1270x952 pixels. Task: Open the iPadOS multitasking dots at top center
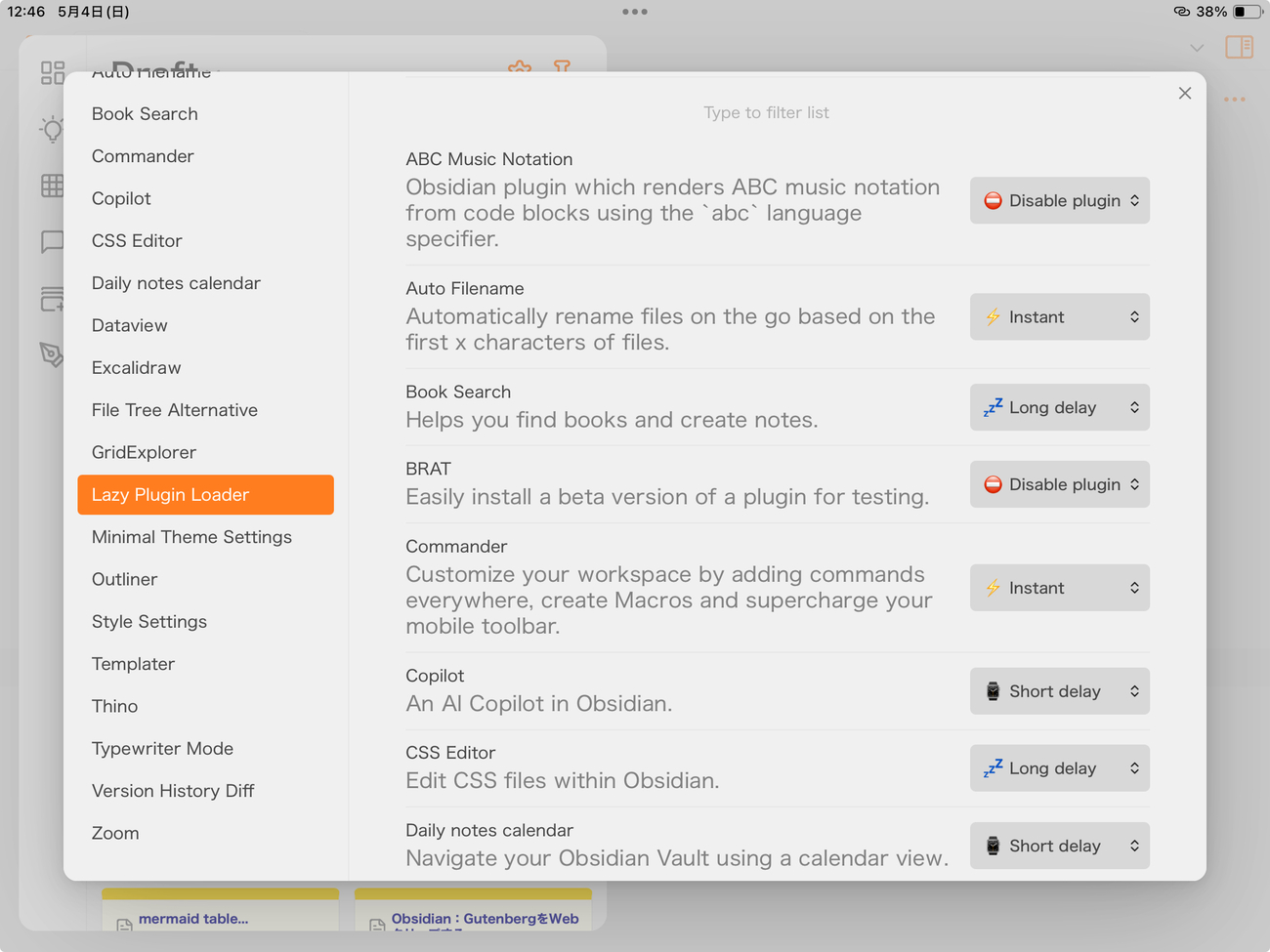coord(635,12)
